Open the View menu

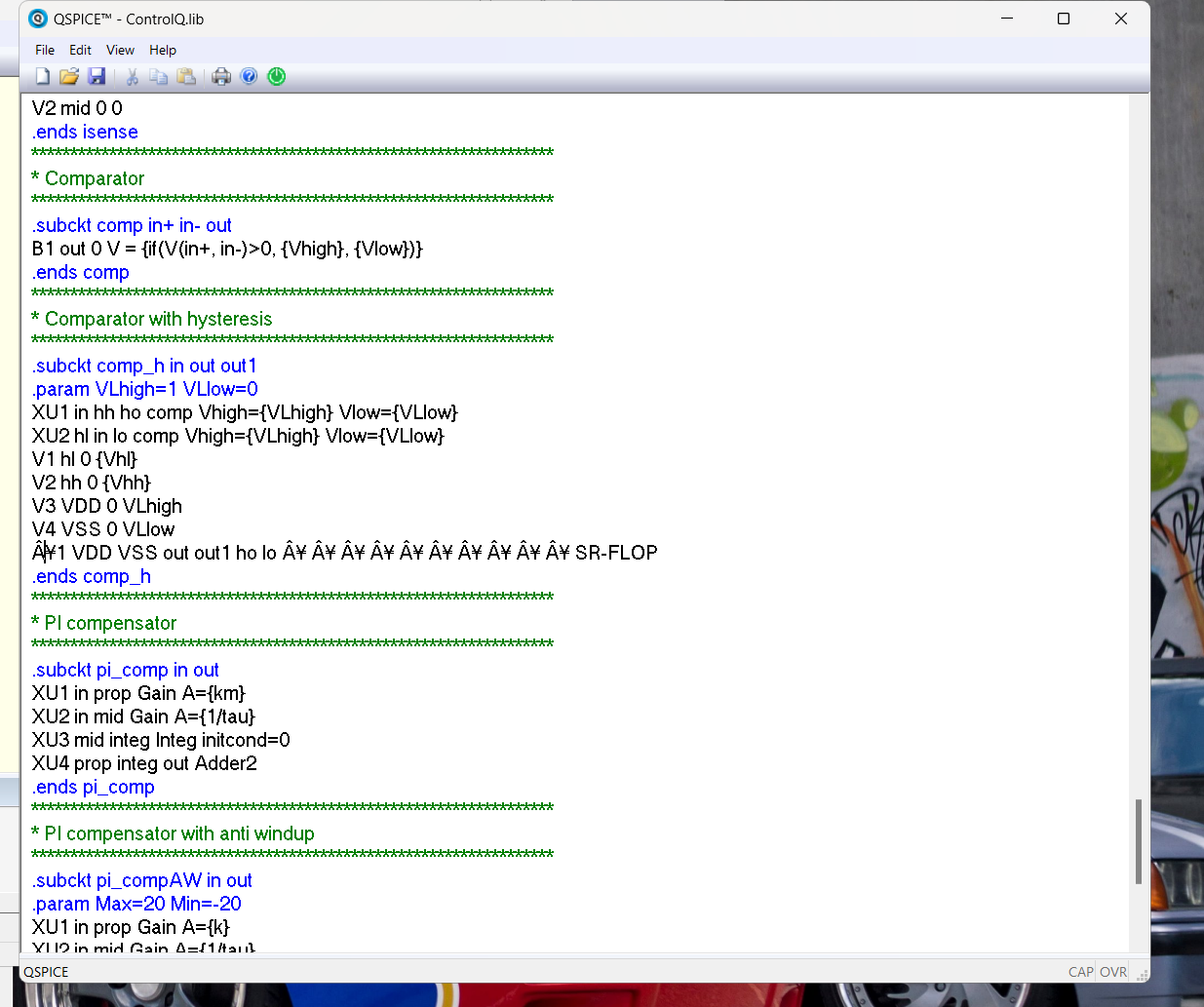point(120,50)
